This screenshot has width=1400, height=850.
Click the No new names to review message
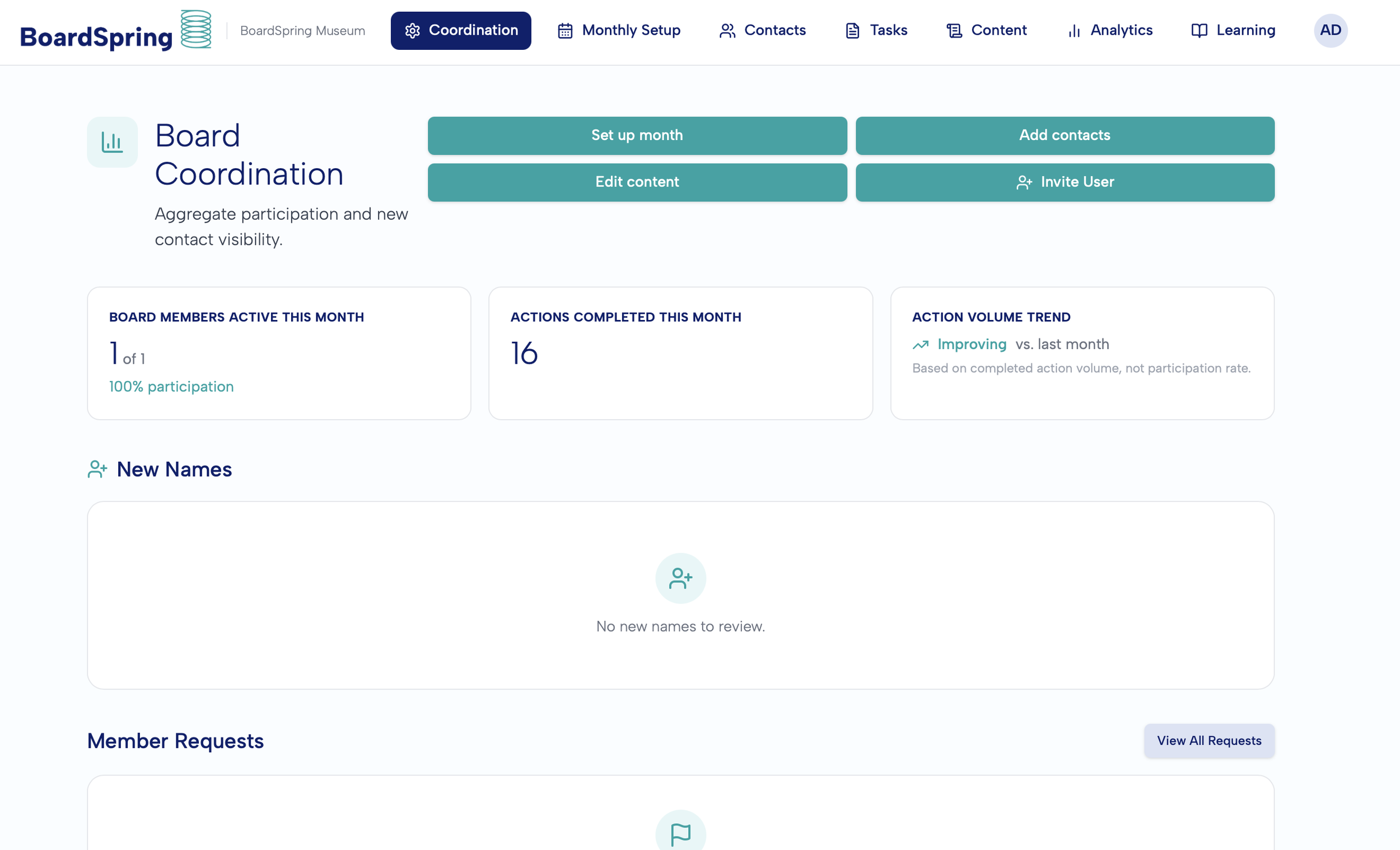click(681, 626)
